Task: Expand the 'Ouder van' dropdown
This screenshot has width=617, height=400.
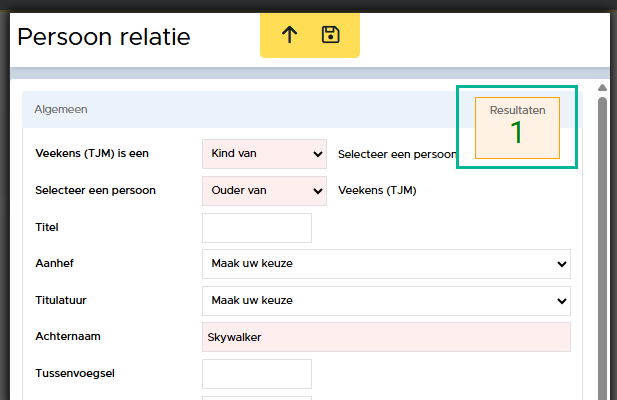Action: pos(264,191)
